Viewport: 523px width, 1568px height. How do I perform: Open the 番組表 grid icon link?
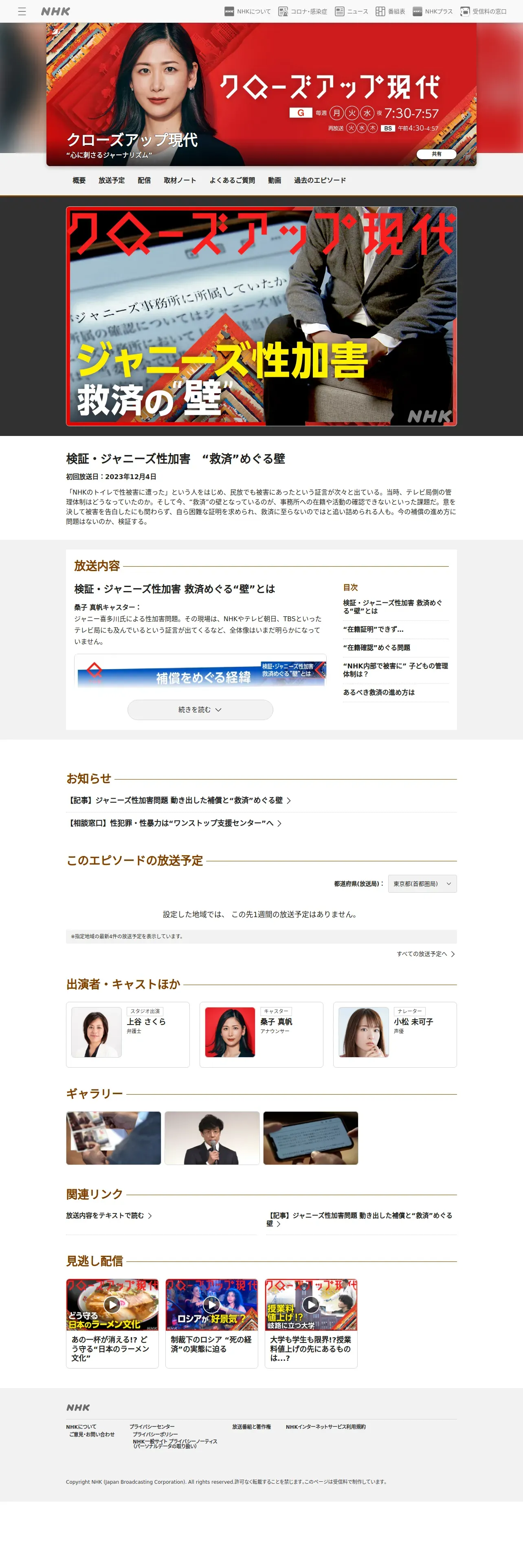(x=390, y=11)
